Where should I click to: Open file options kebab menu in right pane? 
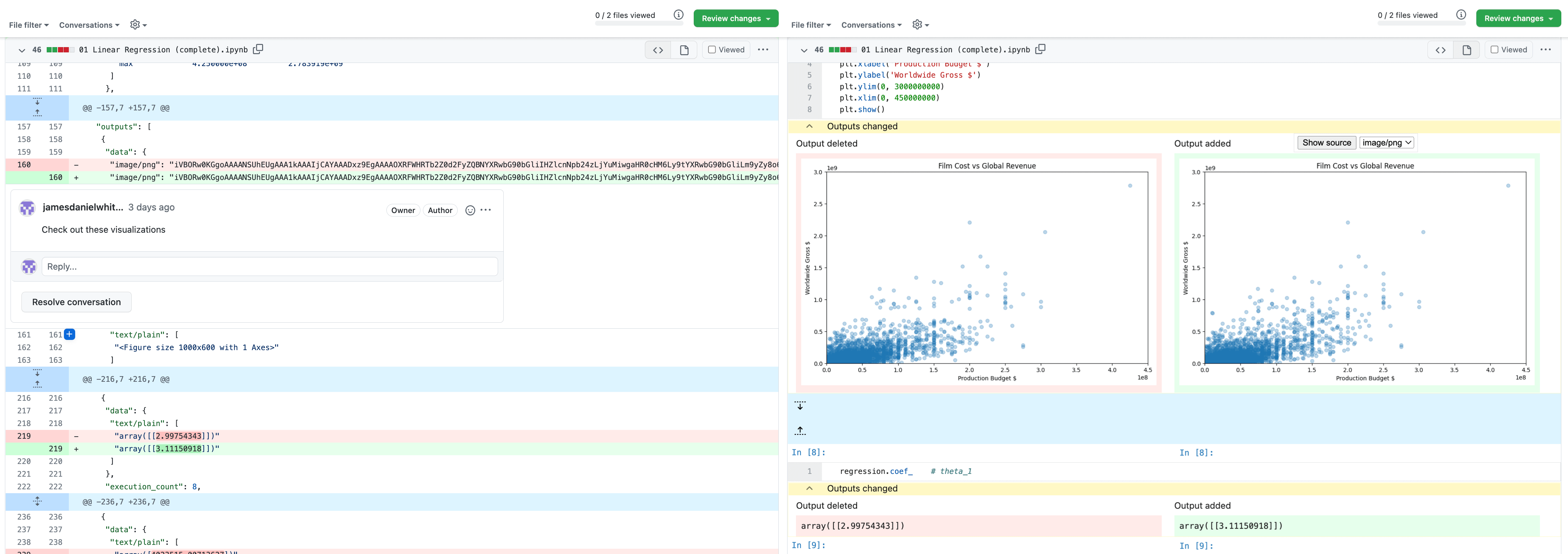point(1546,49)
